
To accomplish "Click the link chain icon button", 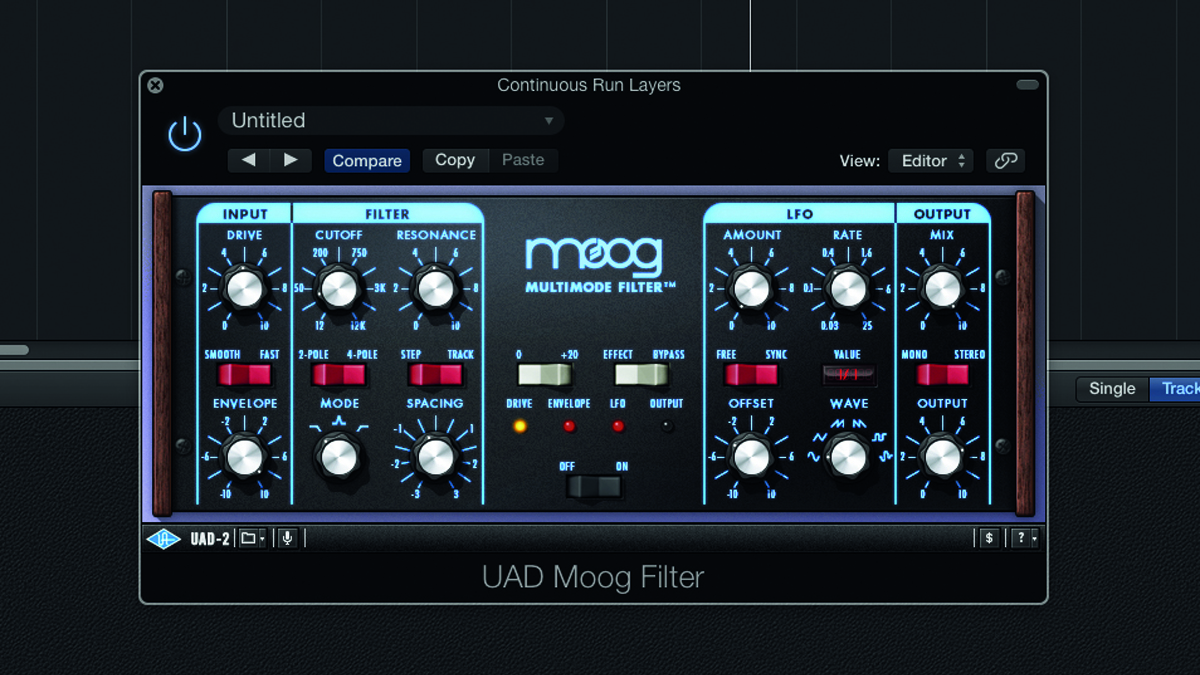I will 1005,160.
